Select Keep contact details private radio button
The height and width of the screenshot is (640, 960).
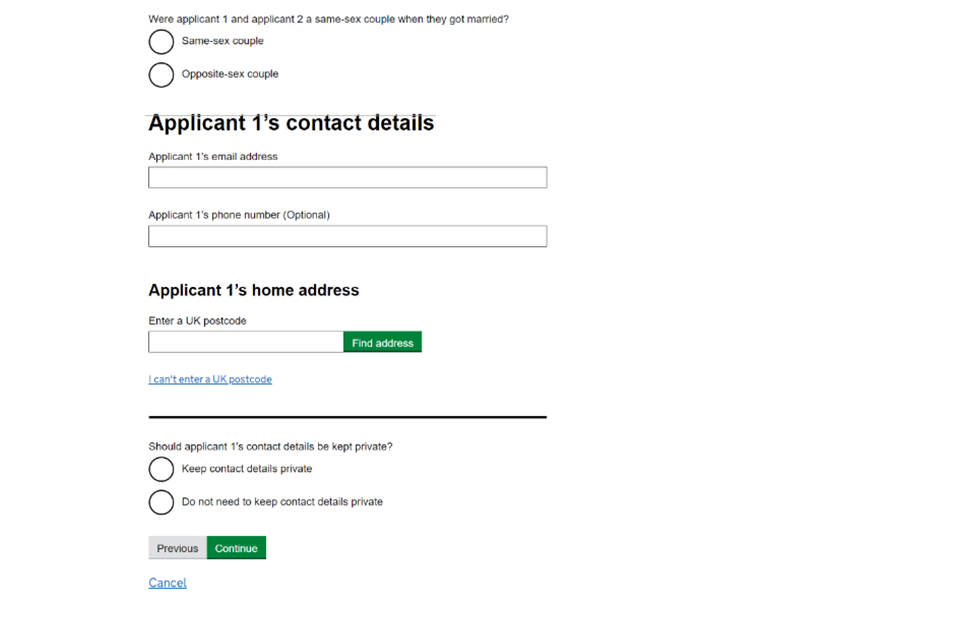(161, 469)
